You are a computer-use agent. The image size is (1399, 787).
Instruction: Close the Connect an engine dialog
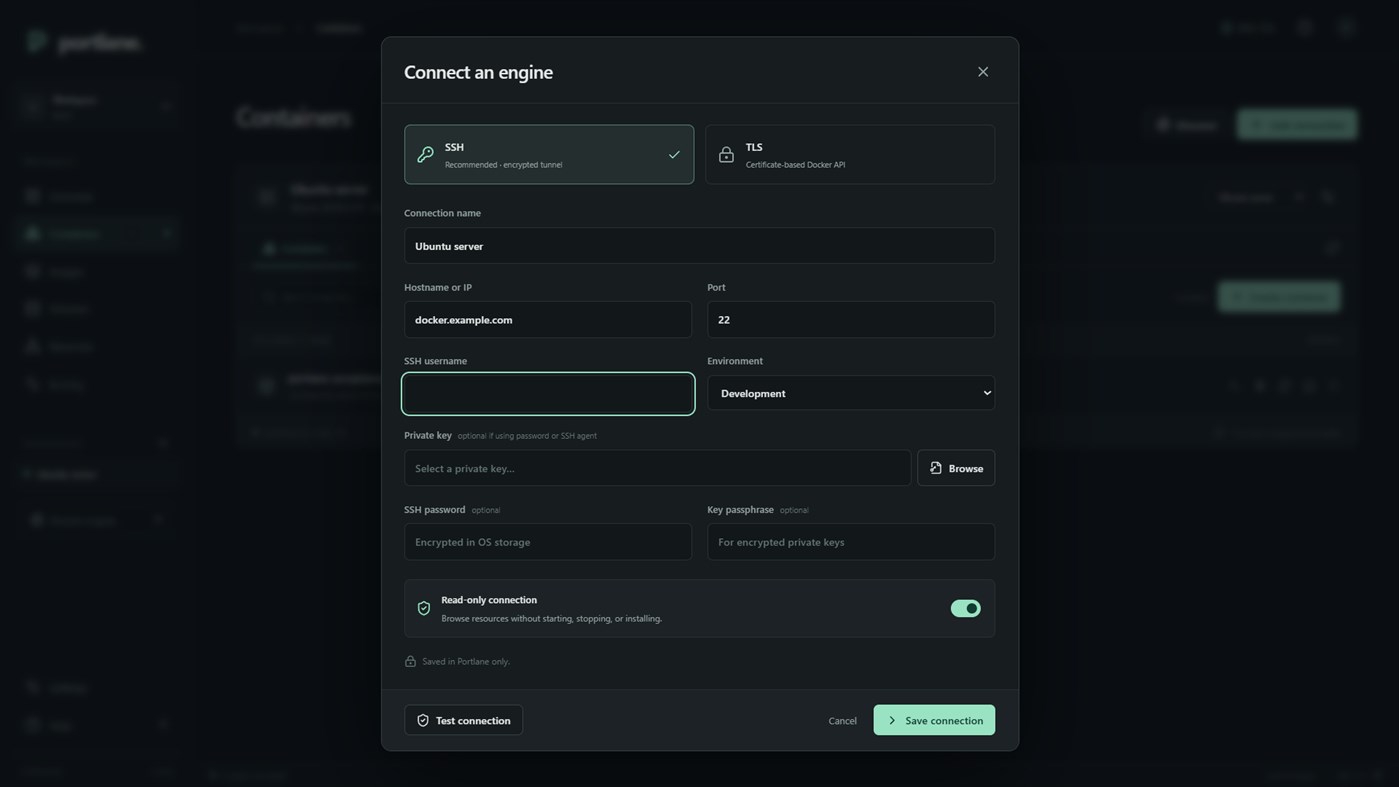[x=983, y=72]
